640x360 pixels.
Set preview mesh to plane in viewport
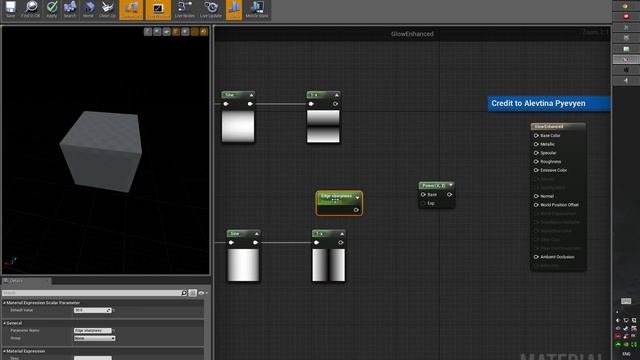coord(167,32)
